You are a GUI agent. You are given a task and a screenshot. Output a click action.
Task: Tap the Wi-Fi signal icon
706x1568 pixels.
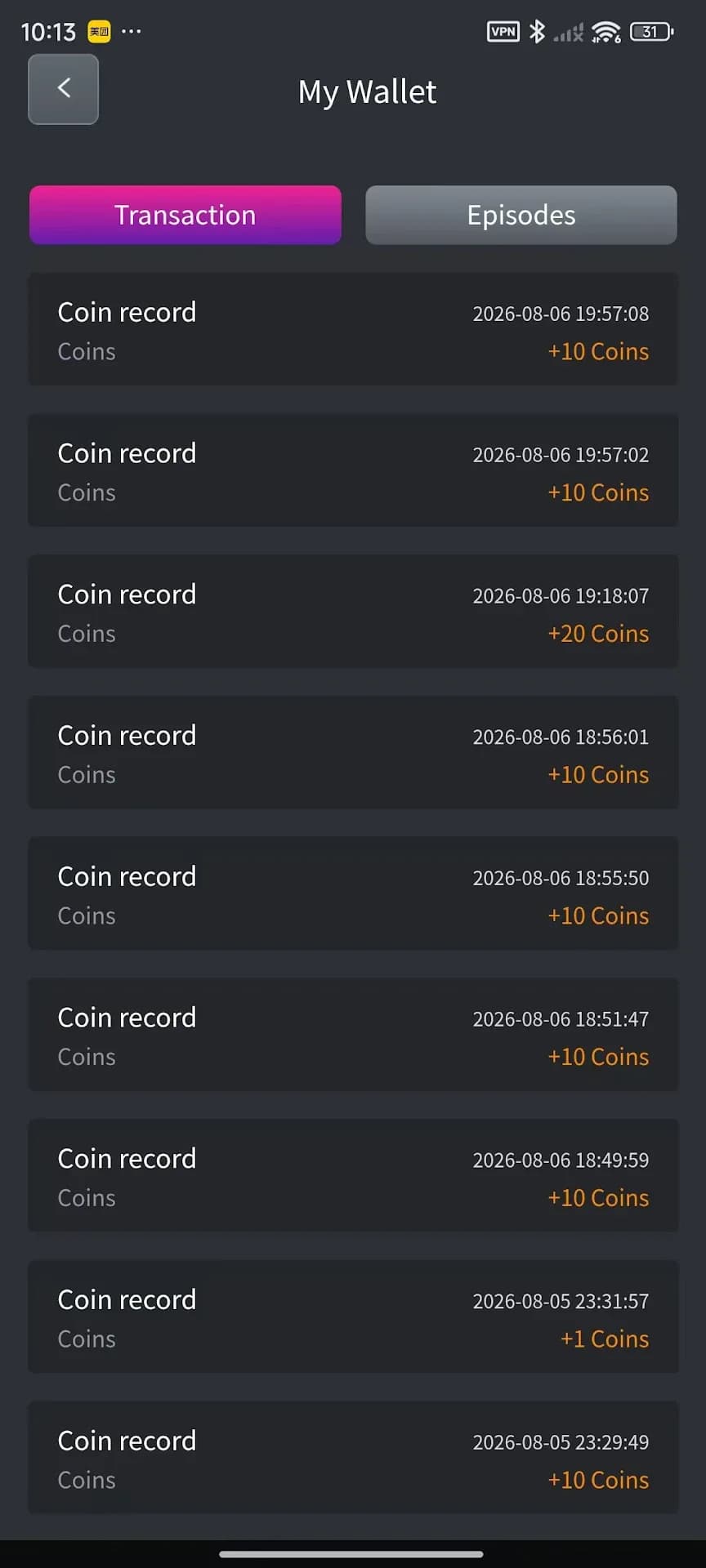click(606, 32)
